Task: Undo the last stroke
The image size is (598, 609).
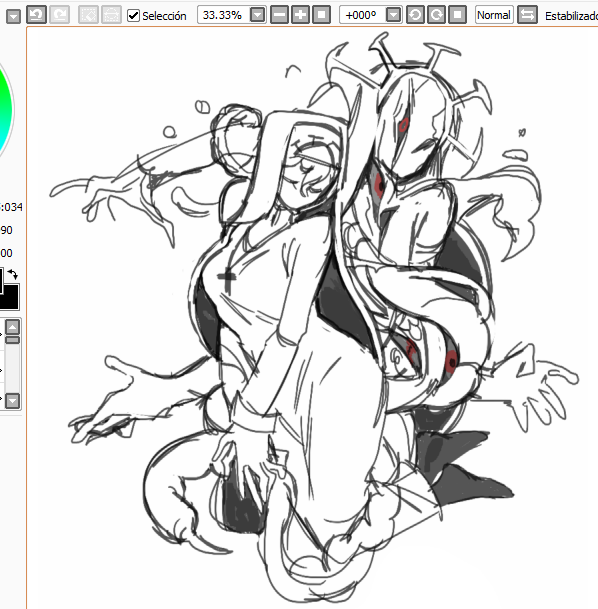Action: 36,15
